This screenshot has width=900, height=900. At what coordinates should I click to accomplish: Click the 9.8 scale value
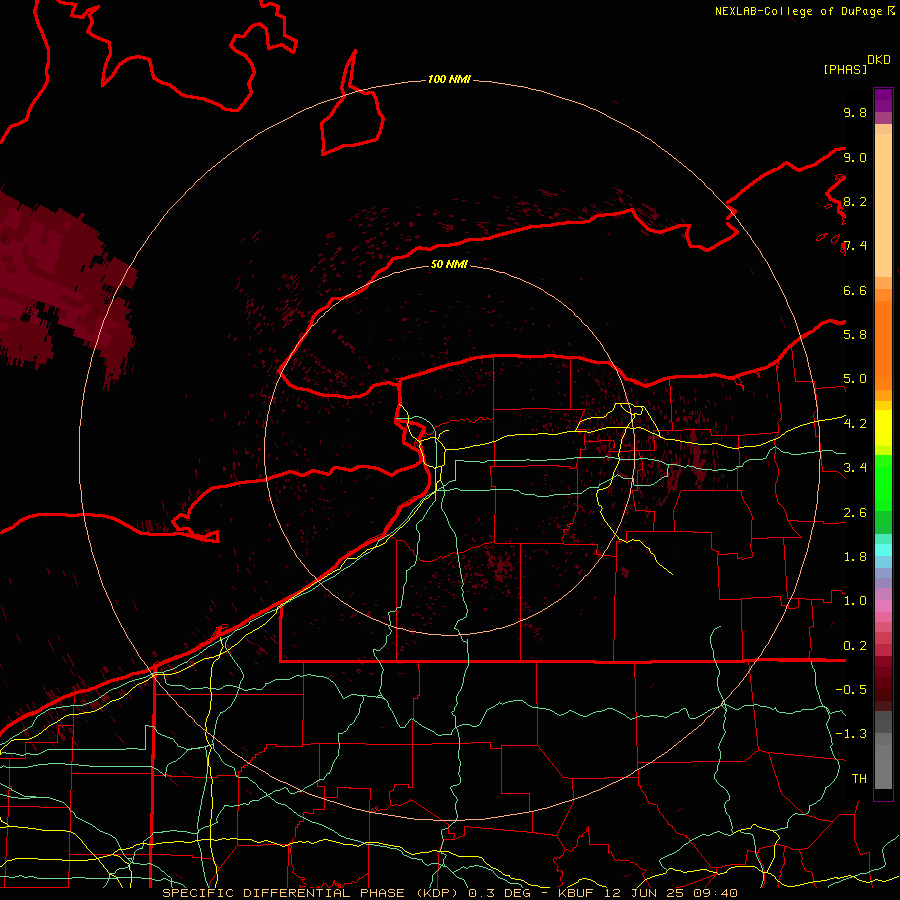(x=855, y=113)
